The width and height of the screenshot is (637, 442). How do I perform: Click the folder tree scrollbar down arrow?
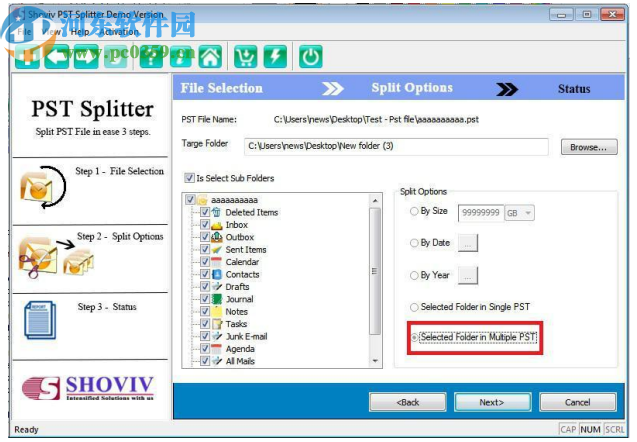click(375, 361)
